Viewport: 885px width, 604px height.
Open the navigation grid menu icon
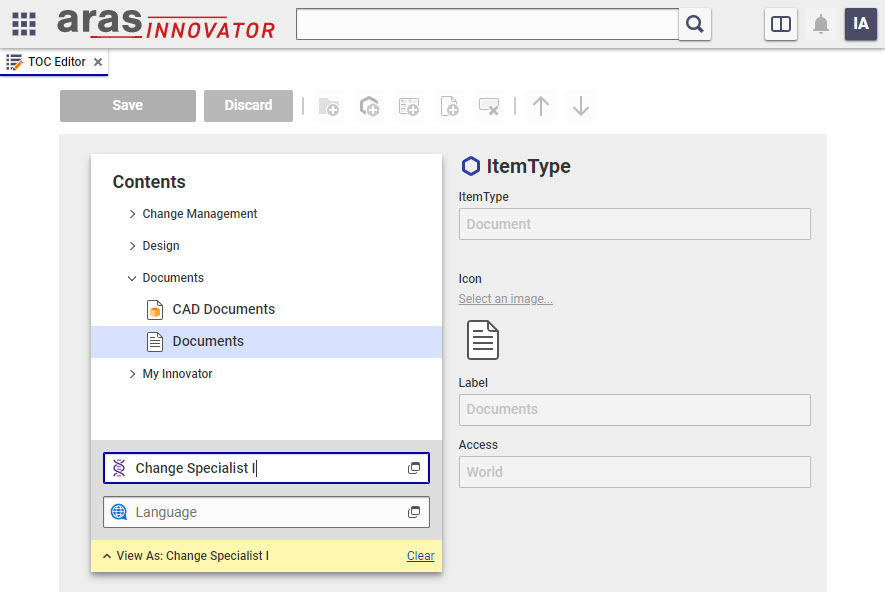[24, 24]
